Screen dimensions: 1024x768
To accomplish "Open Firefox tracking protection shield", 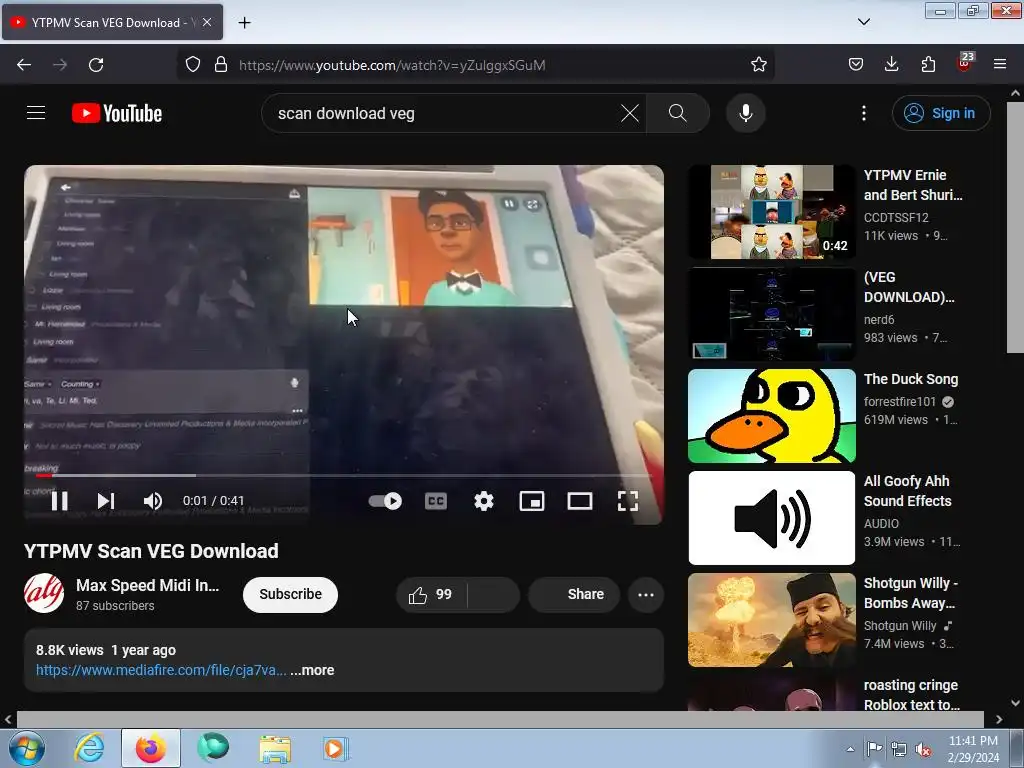I will (193, 65).
